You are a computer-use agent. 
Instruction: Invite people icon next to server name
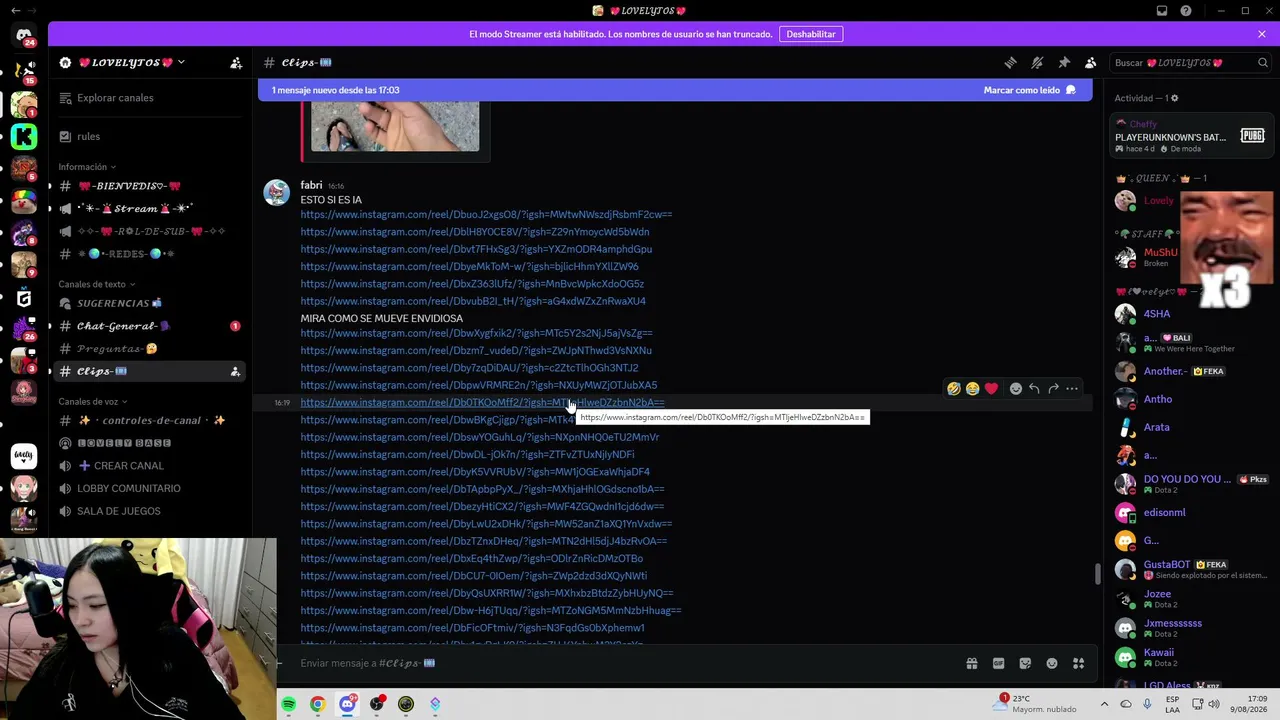point(236,63)
